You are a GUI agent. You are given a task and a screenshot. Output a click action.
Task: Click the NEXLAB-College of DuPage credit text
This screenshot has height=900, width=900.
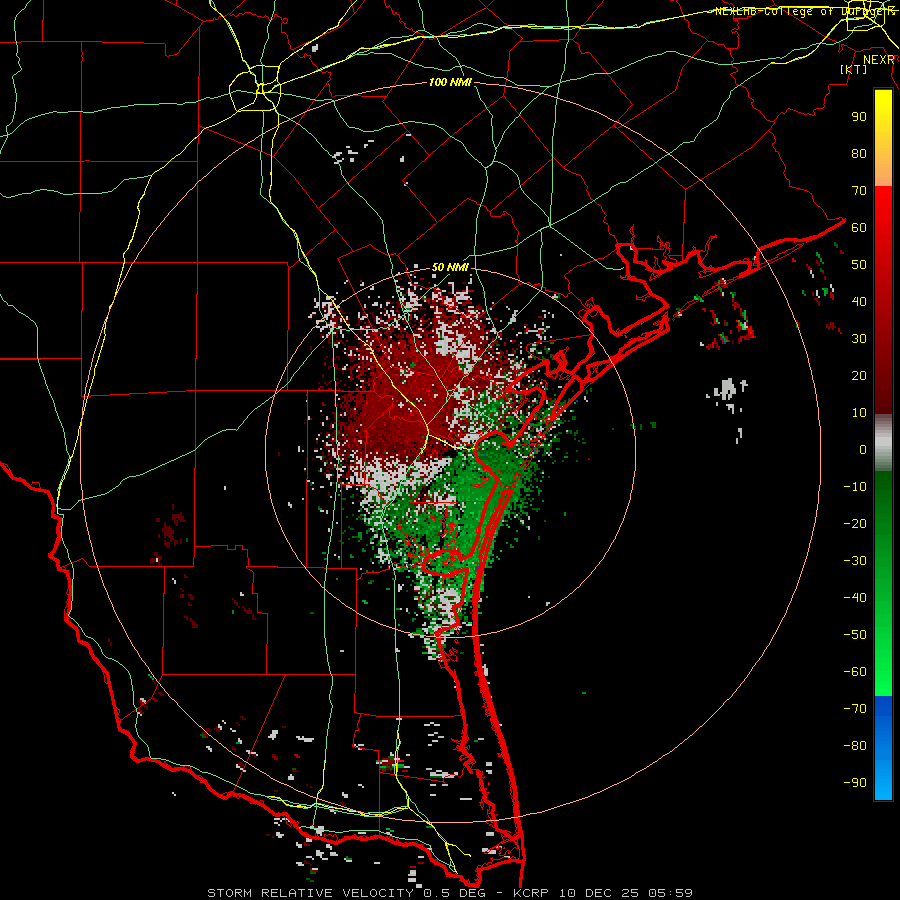tap(805, 11)
